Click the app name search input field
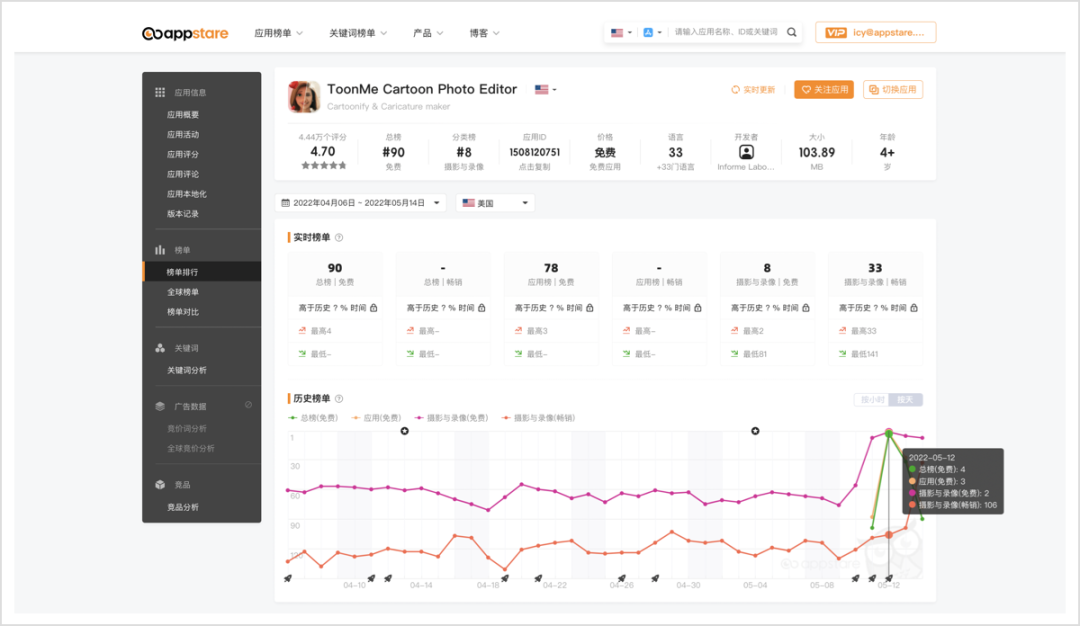The height and width of the screenshot is (626, 1080). pyautogui.click(x=725, y=32)
